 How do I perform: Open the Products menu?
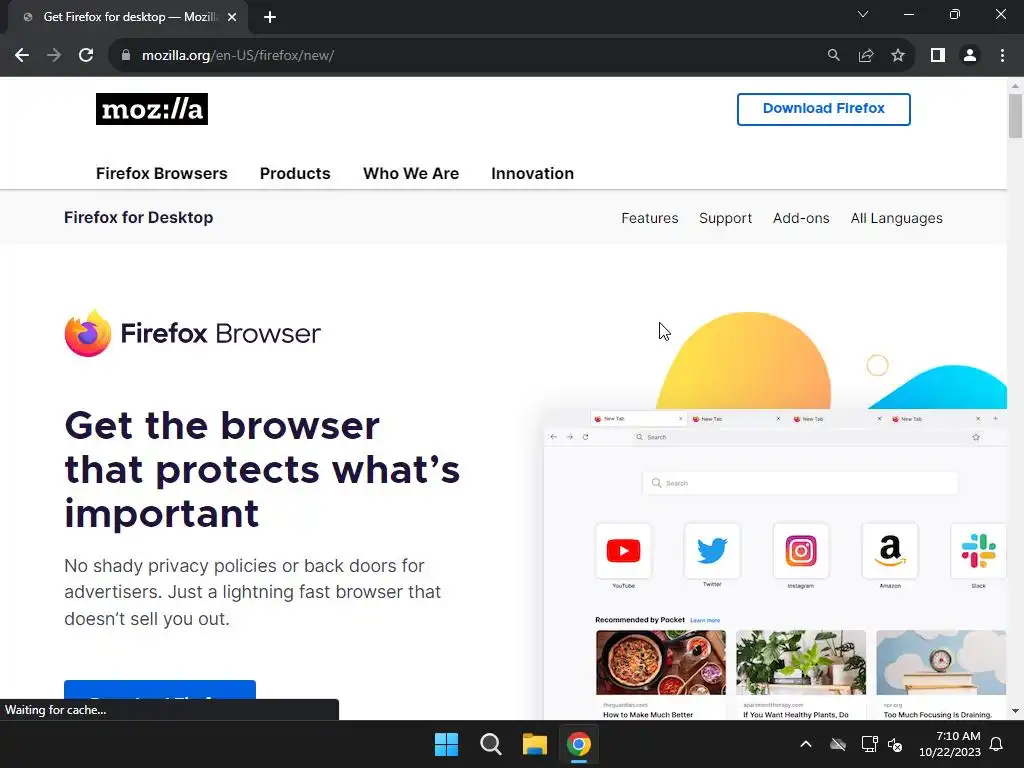click(295, 174)
